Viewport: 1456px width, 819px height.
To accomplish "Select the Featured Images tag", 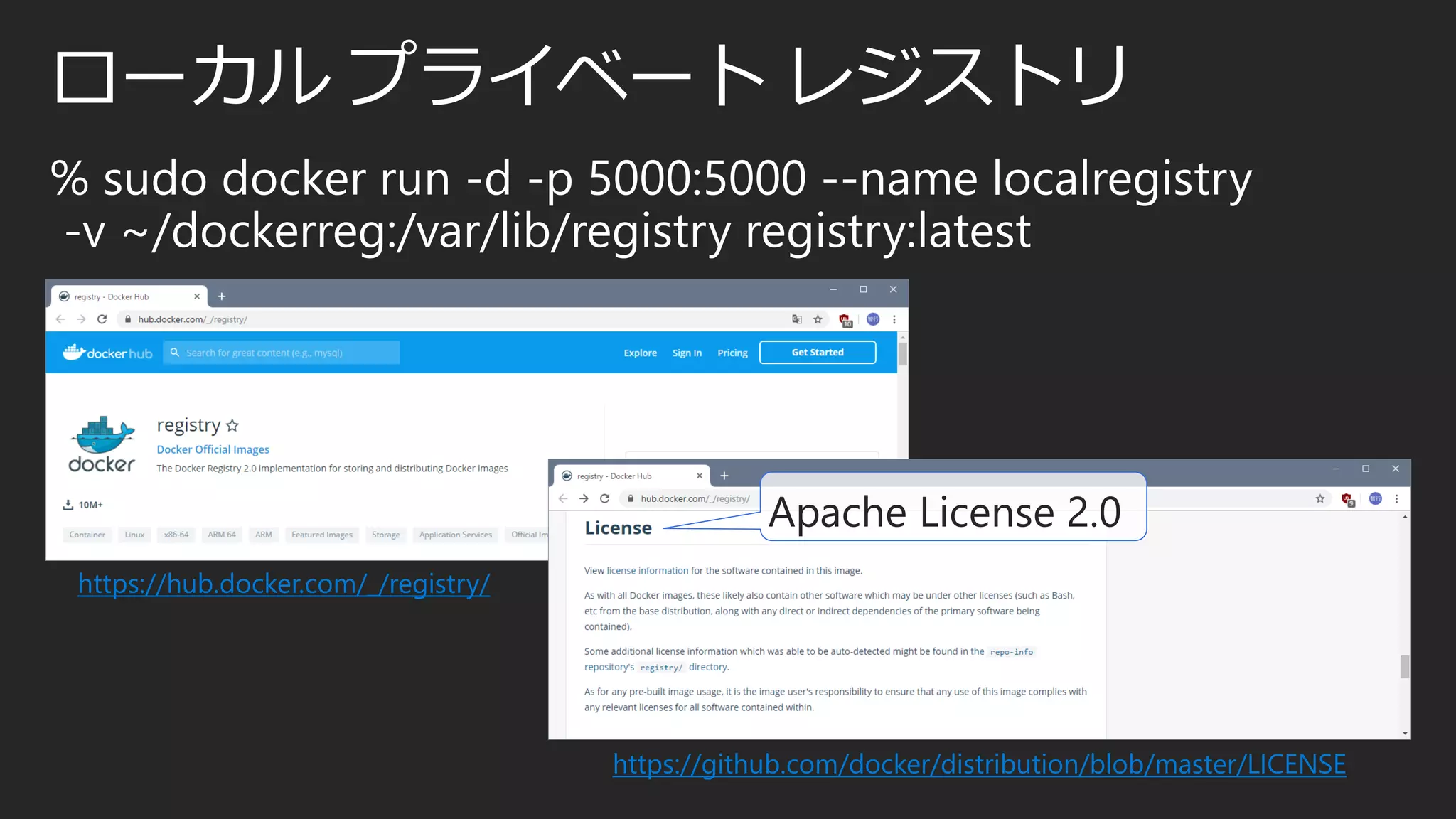I will (322, 535).
